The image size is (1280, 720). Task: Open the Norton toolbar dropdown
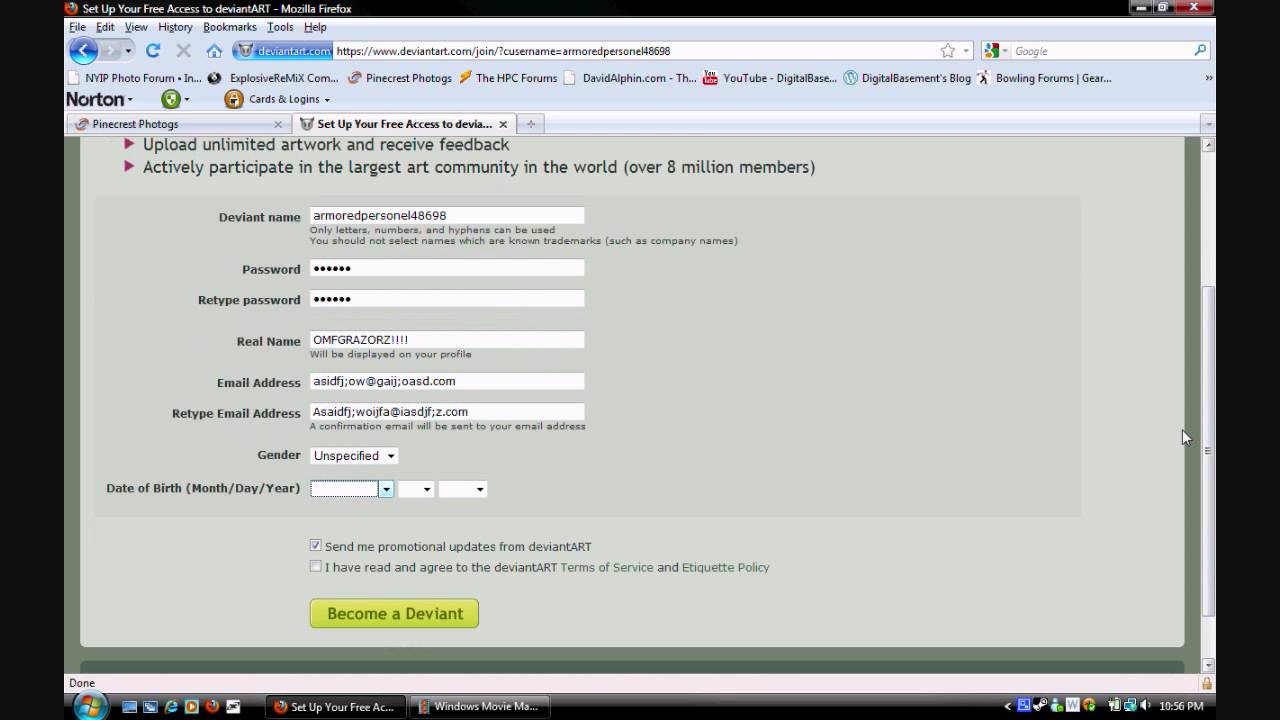(100, 99)
